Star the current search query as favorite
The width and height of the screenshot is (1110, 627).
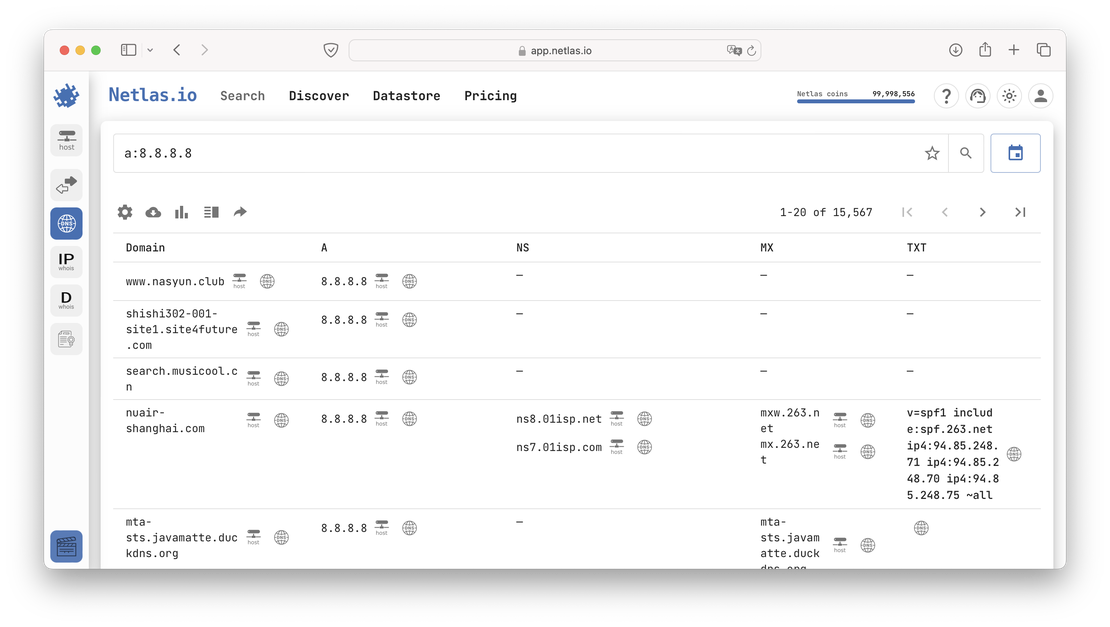point(932,153)
